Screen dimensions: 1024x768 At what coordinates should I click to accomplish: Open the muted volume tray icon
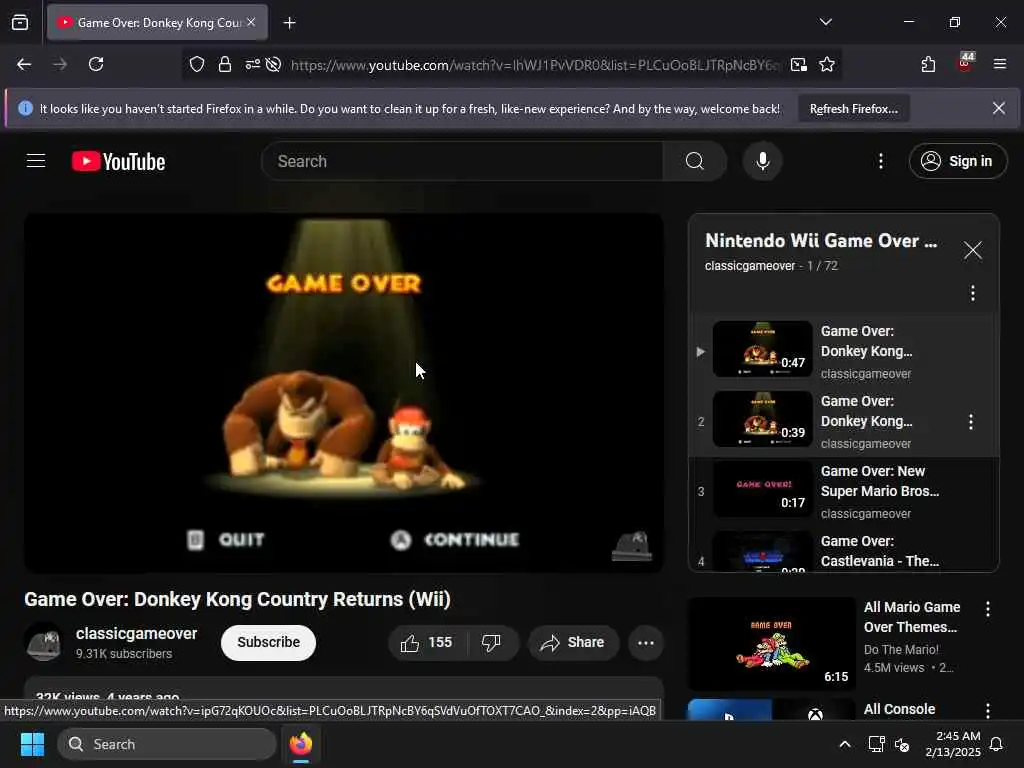903,744
